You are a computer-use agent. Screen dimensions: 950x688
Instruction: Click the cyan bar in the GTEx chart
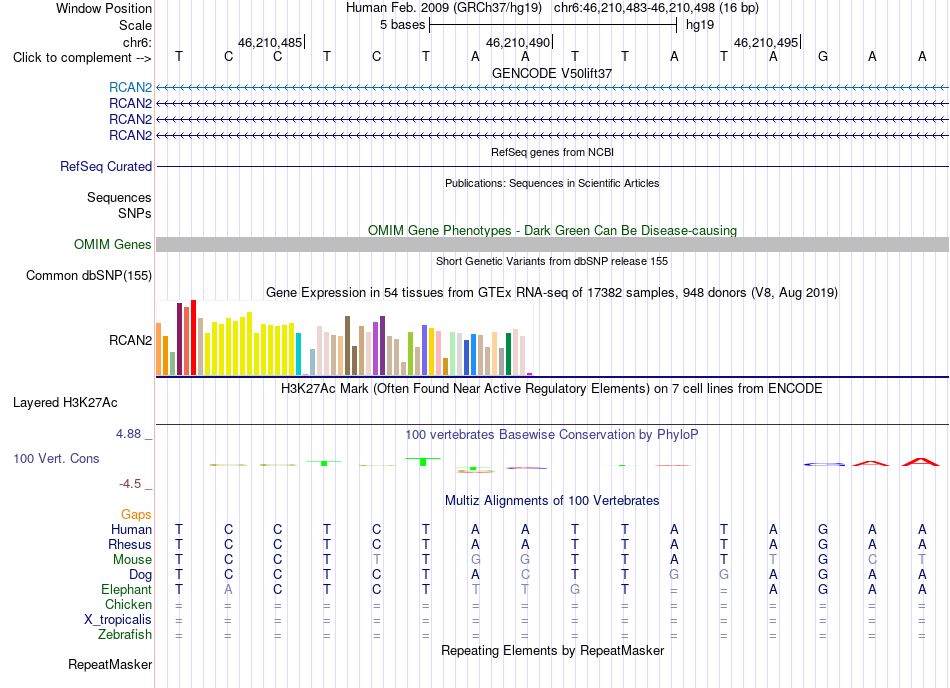coord(299,354)
